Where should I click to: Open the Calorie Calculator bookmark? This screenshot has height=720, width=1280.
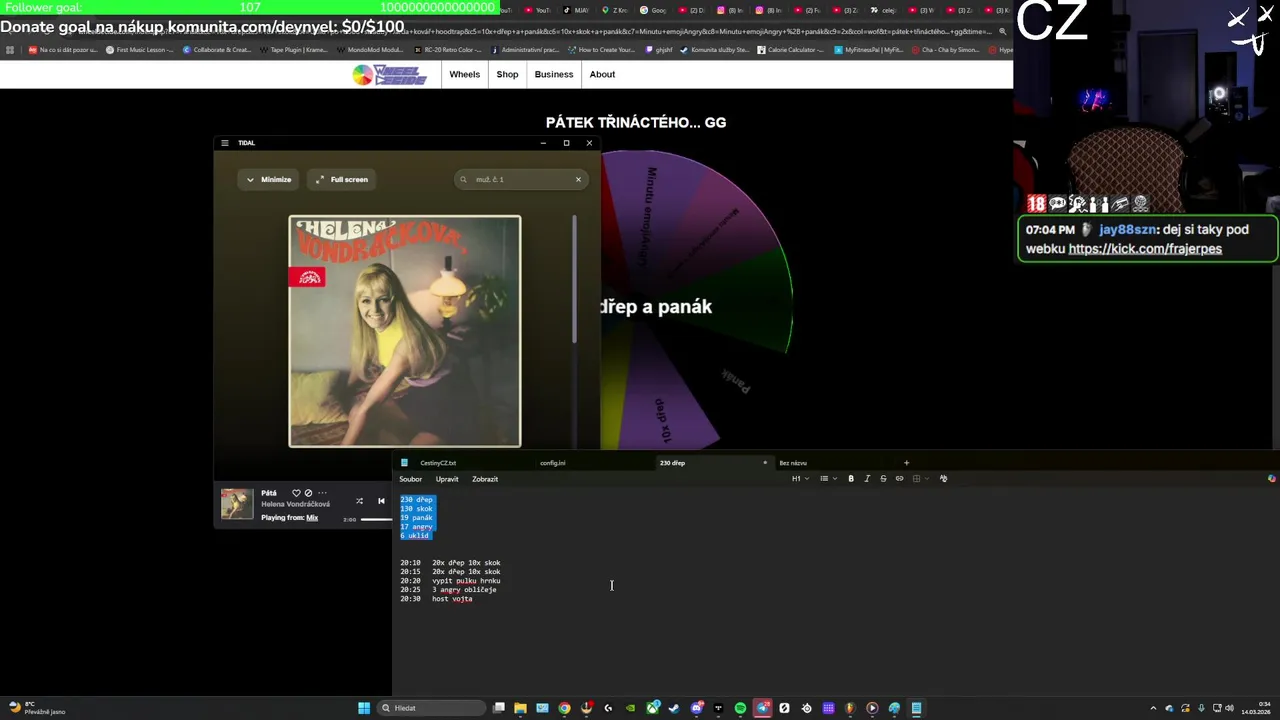[x=790, y=49]
